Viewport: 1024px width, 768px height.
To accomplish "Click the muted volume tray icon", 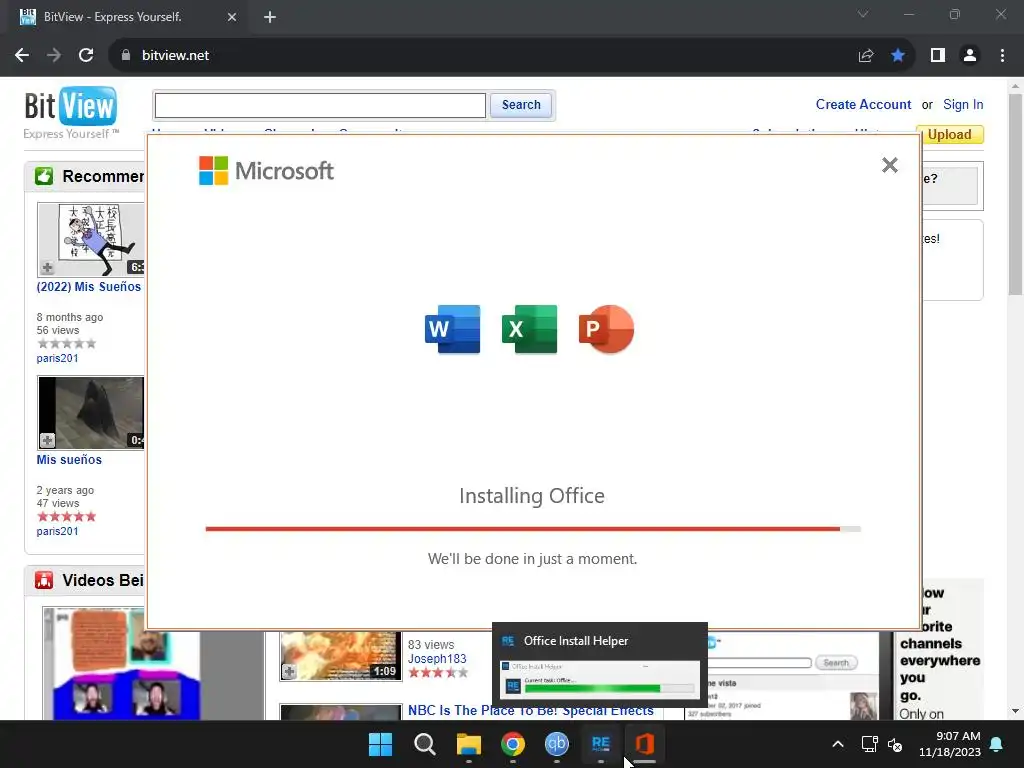I will [x=895, y=744].
